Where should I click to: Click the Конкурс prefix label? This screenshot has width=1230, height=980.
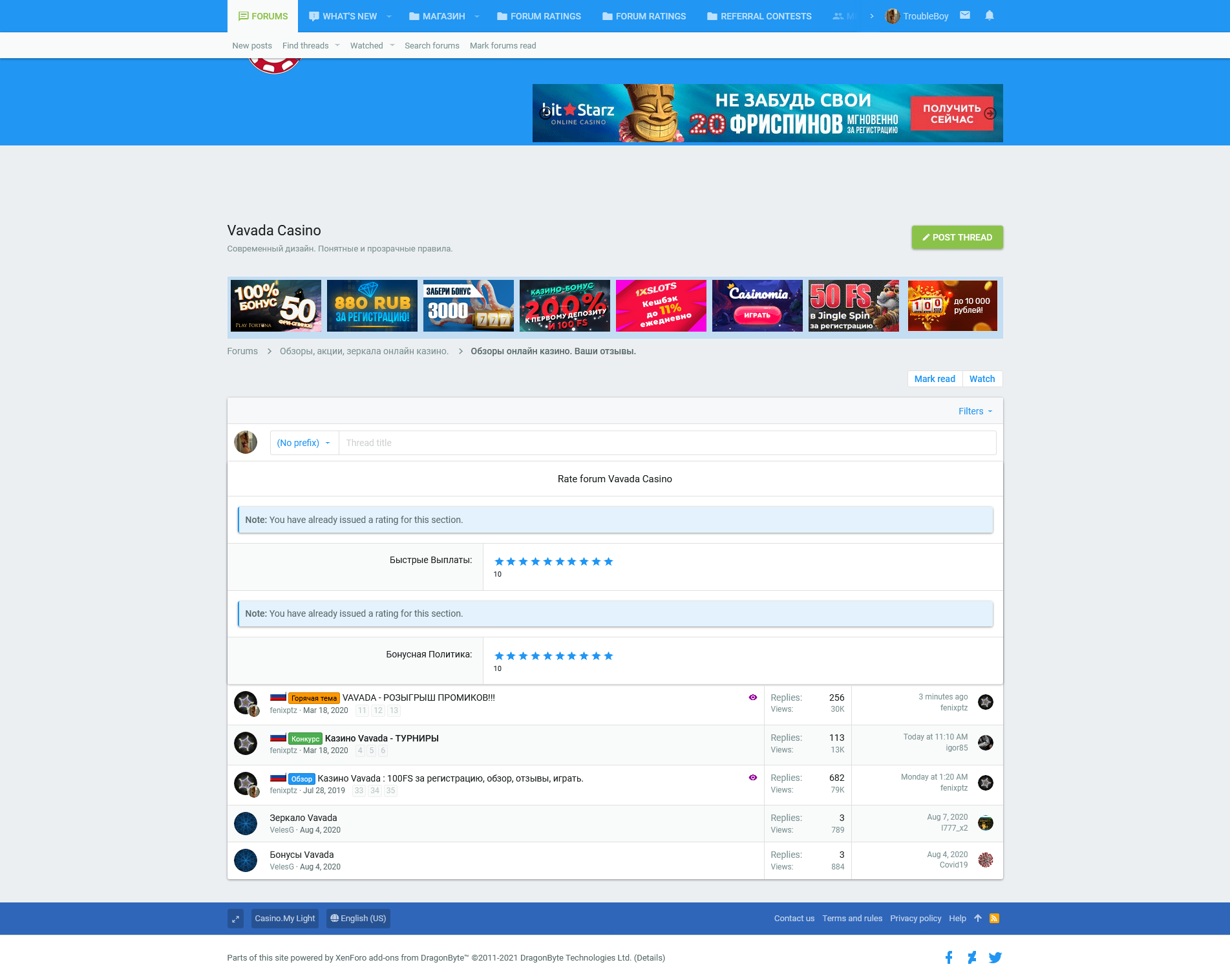coord(305,739)
